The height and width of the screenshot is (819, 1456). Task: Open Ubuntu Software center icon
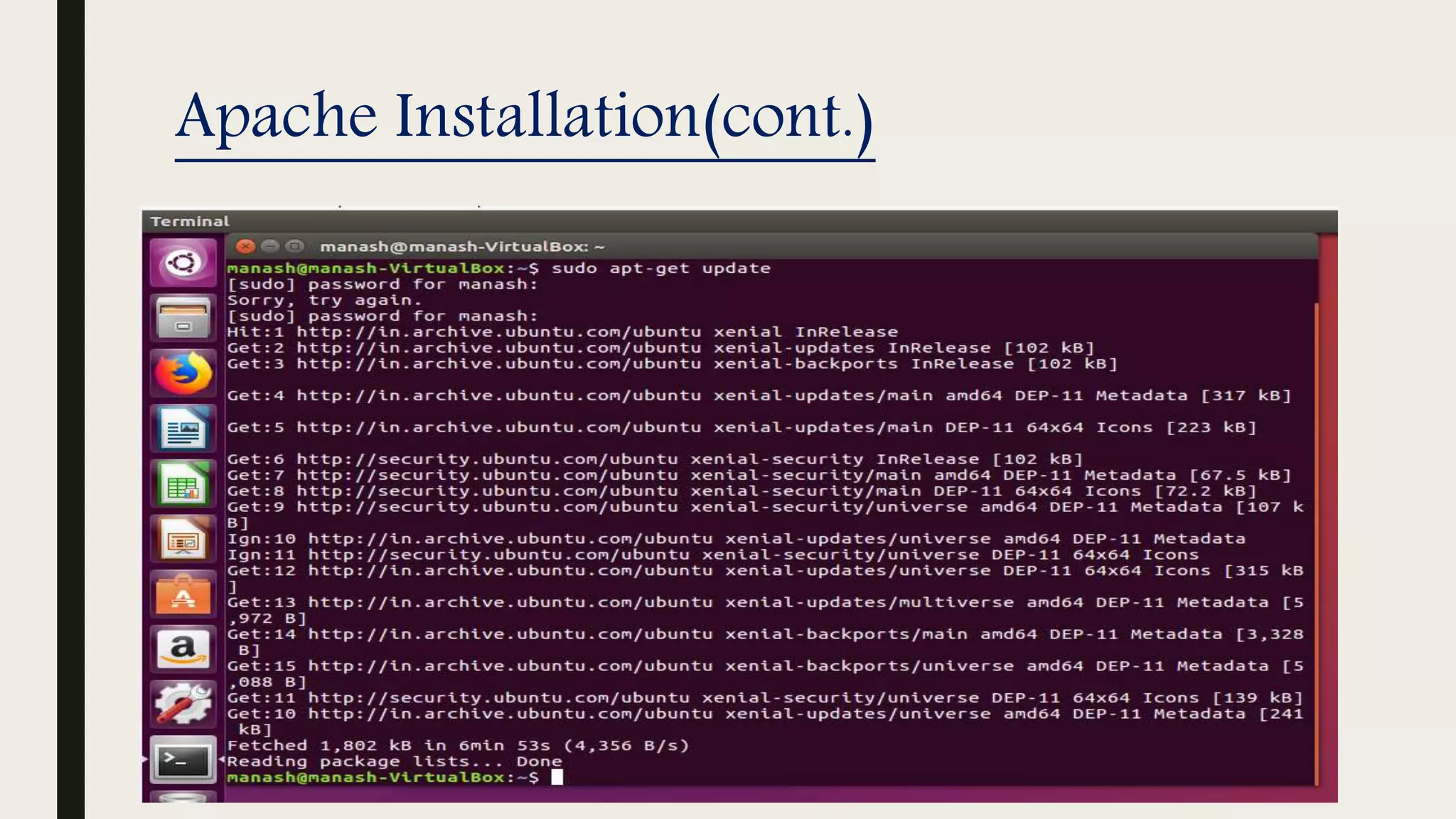click(x=183, y=594)
